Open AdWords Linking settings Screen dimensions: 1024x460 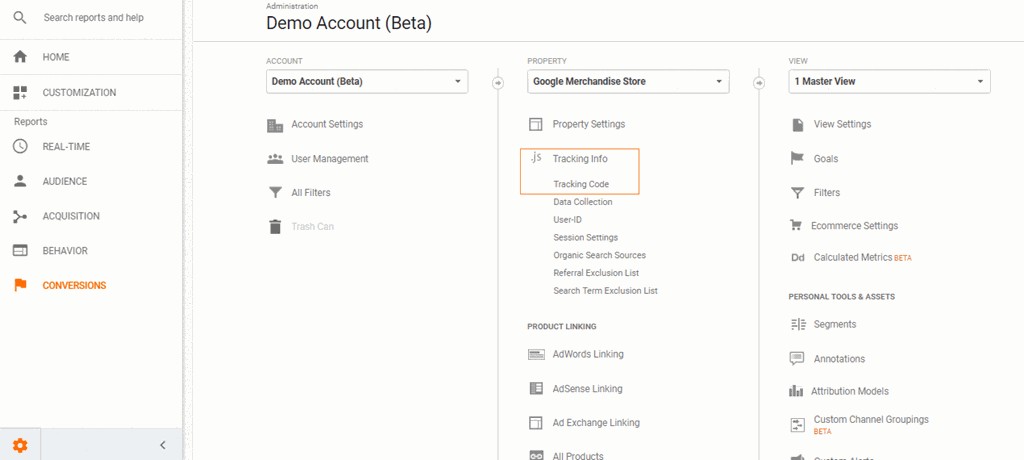click(588, 354)
